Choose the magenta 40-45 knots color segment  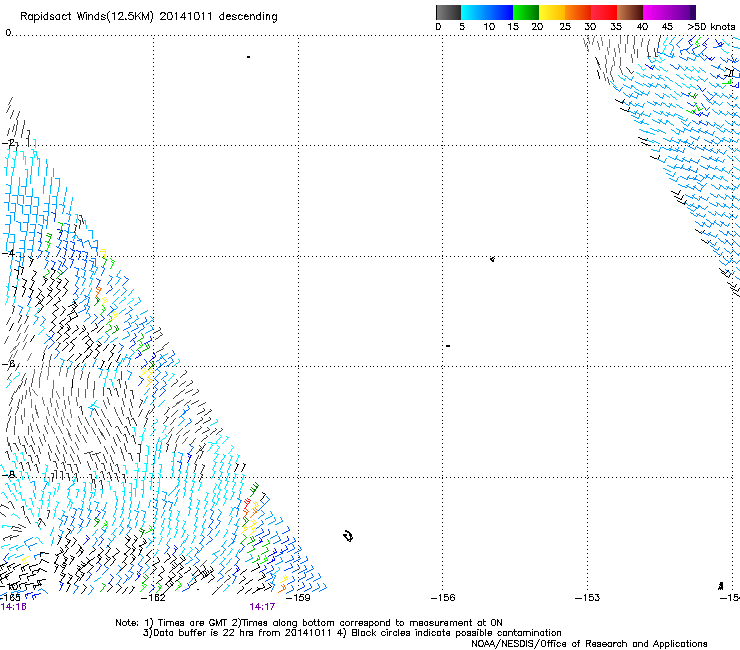[x=656, y=12]
